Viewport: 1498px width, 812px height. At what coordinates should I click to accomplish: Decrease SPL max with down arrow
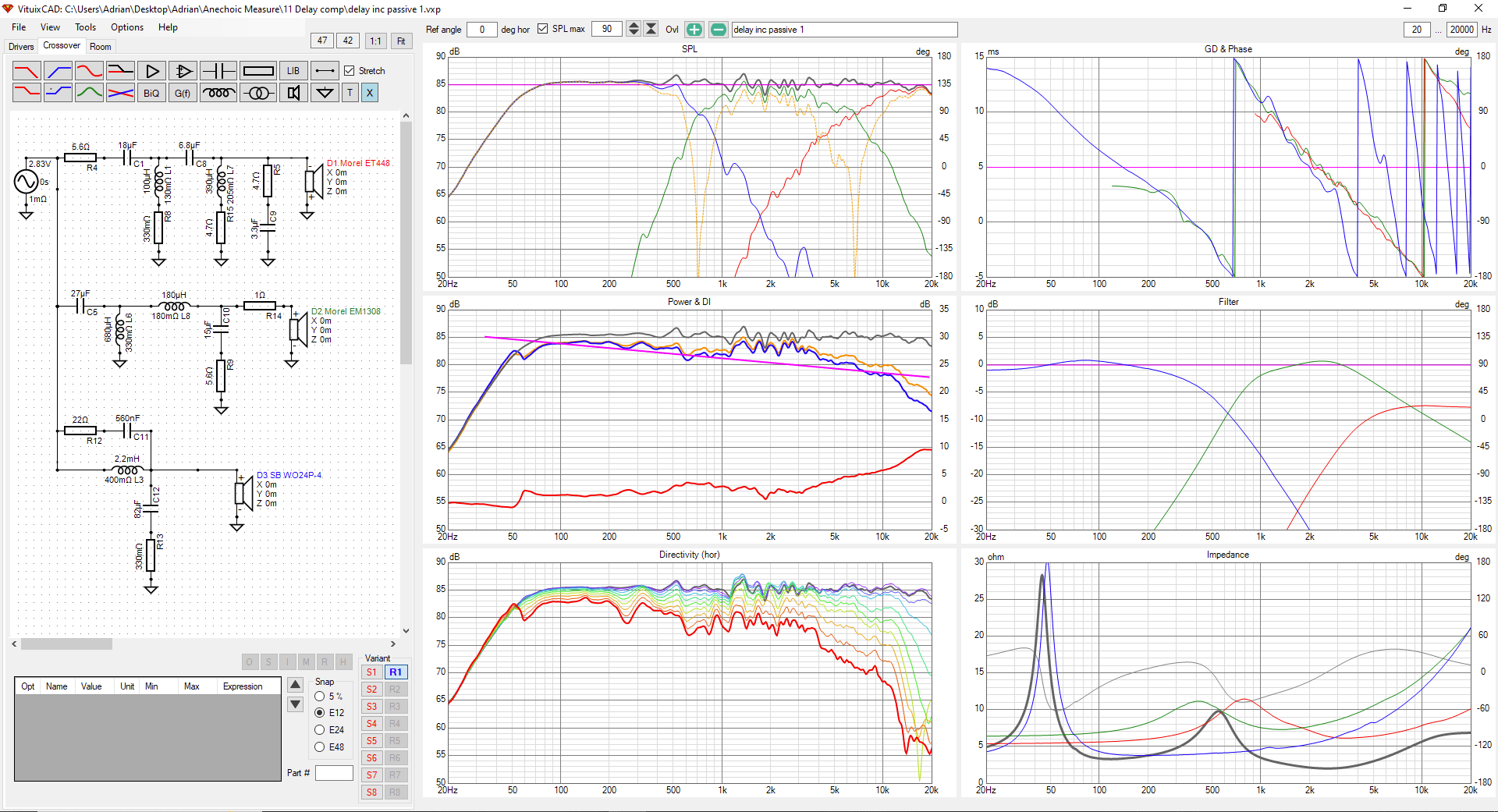click(x=634, y=33)
